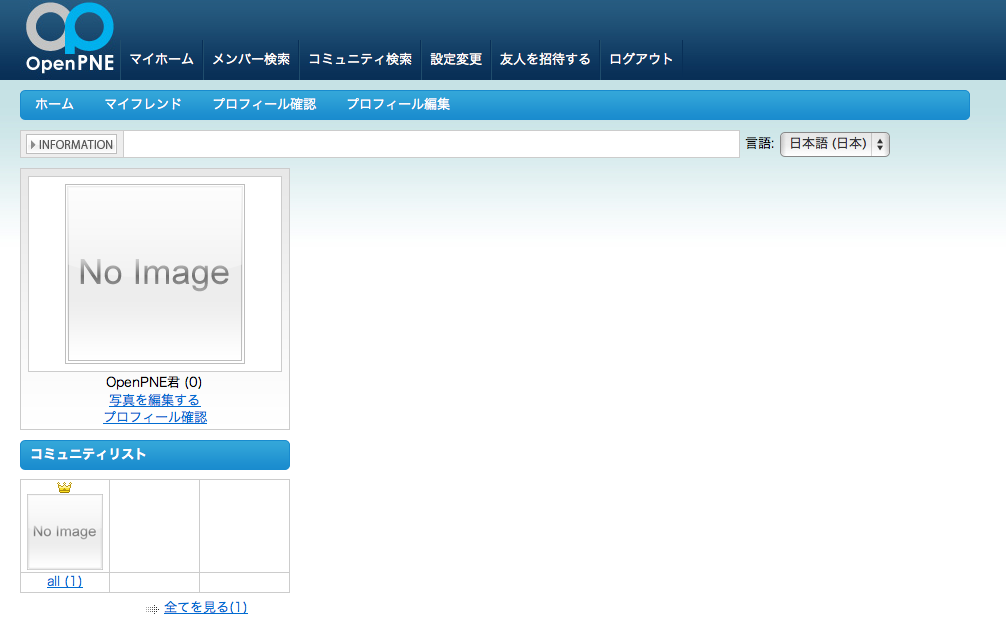Viewport: 1006px width, 632px height.
Task: Click the 写真を編集する link
Action: [155, 400]
